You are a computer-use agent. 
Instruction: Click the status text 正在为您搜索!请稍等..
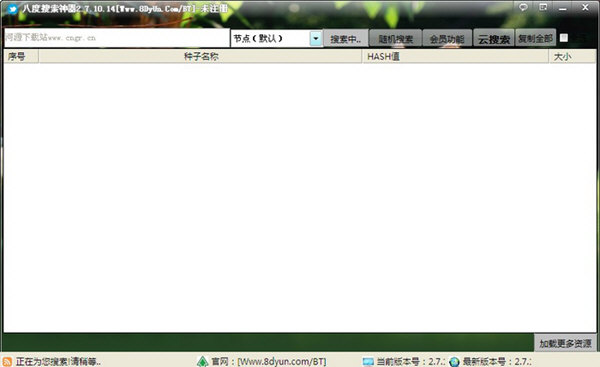point(58,361)
